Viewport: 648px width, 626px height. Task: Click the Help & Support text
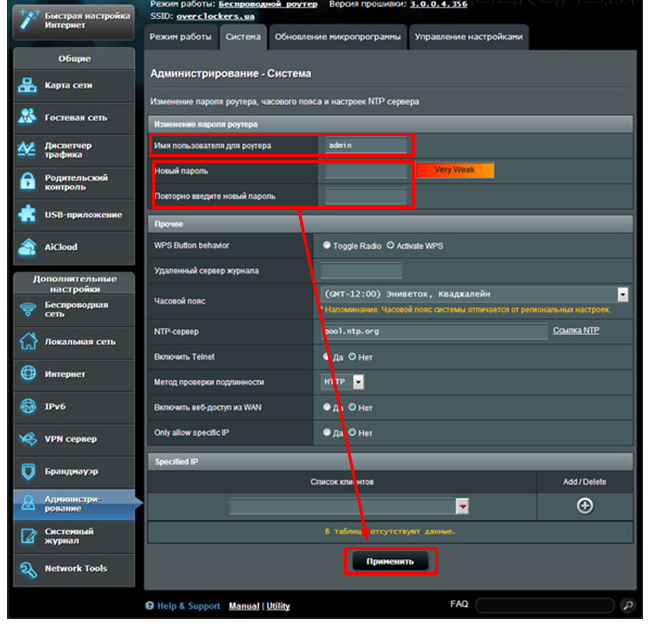pyautogui.click(x=188, y=606)
